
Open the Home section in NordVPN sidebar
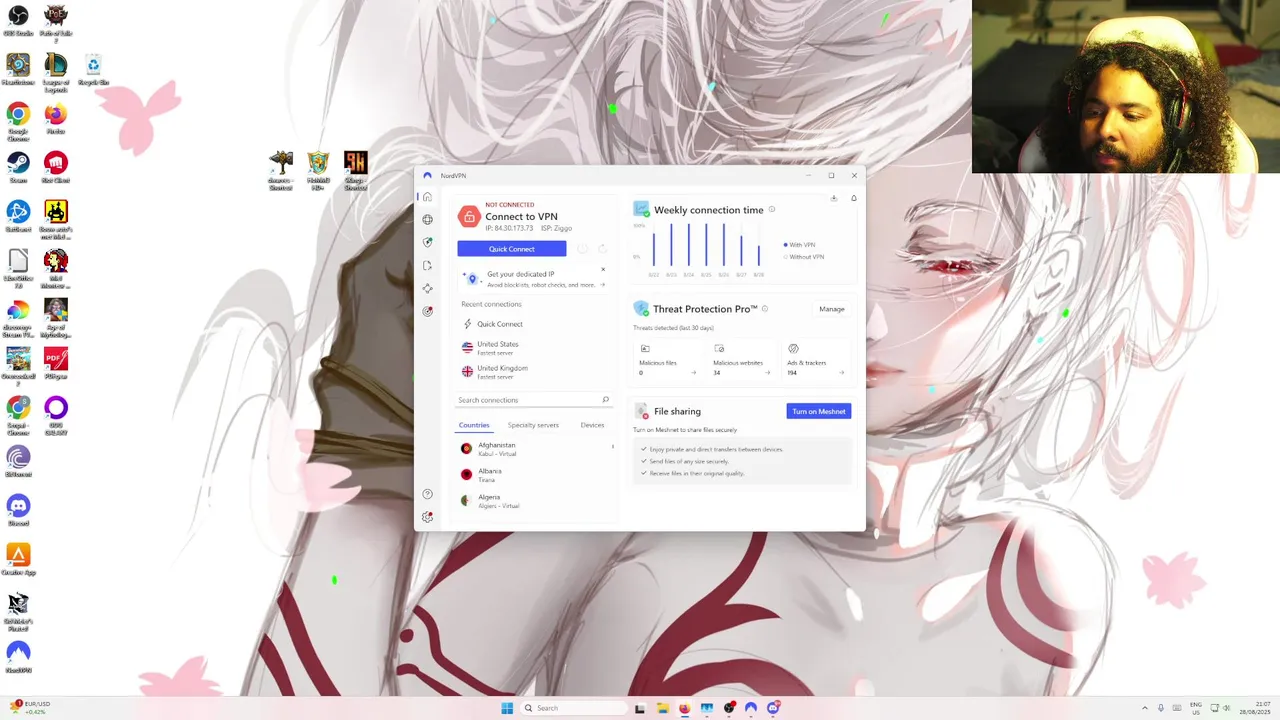[427, 197]
